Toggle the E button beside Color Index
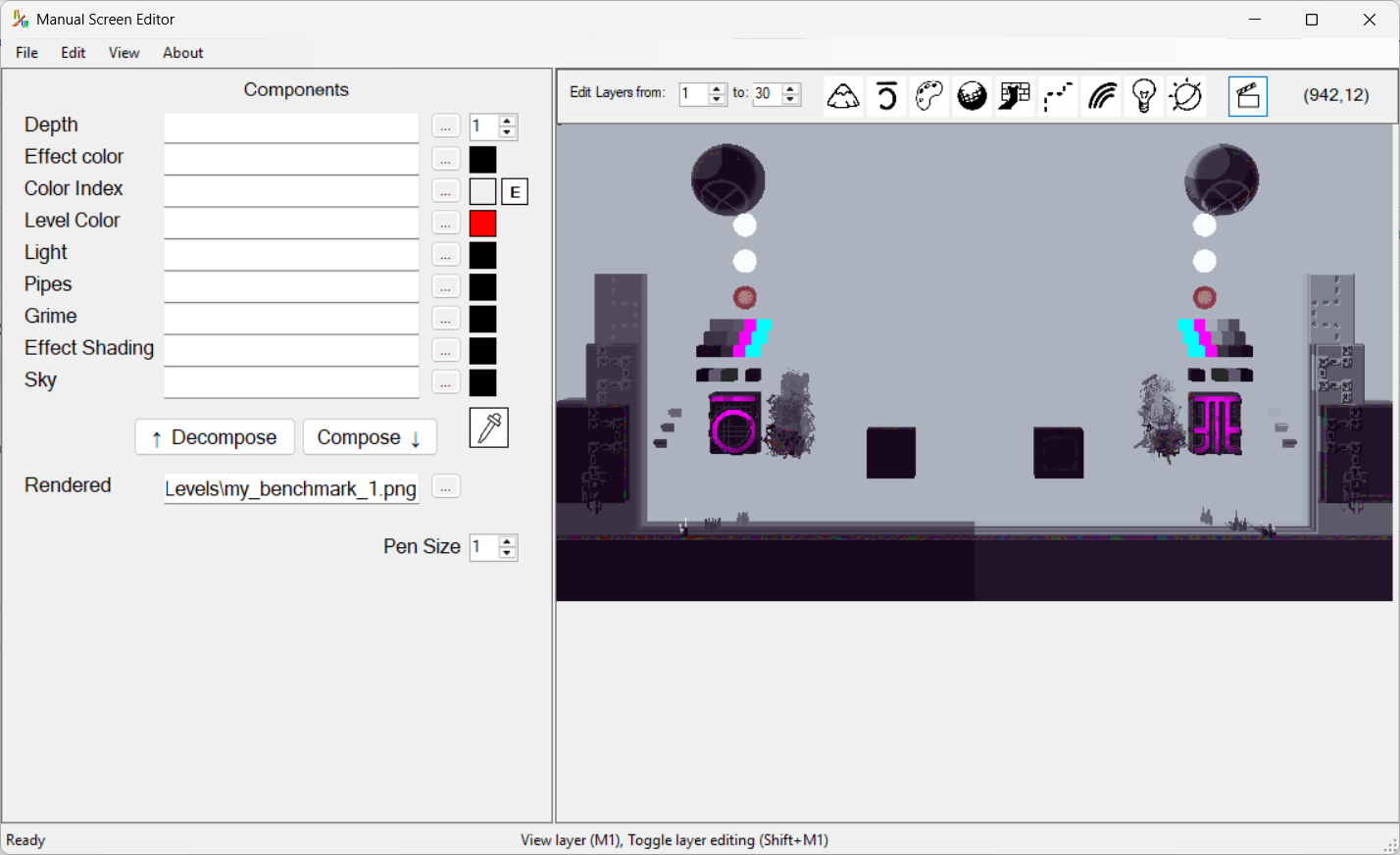This screenshot has width=1400, height=855. (514, 190)
